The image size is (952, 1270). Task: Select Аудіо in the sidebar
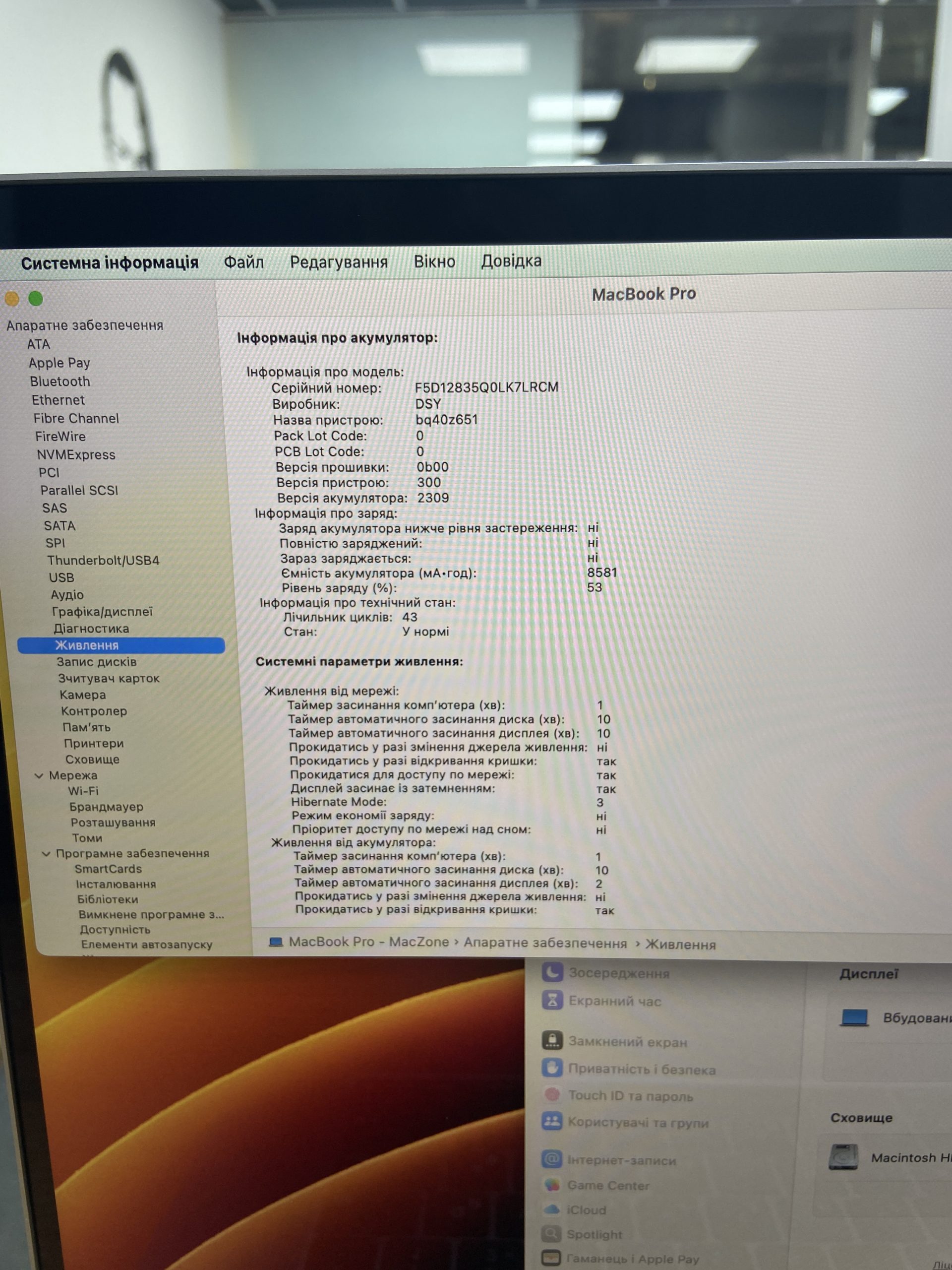pyautogui.click(x=67, y=595)
